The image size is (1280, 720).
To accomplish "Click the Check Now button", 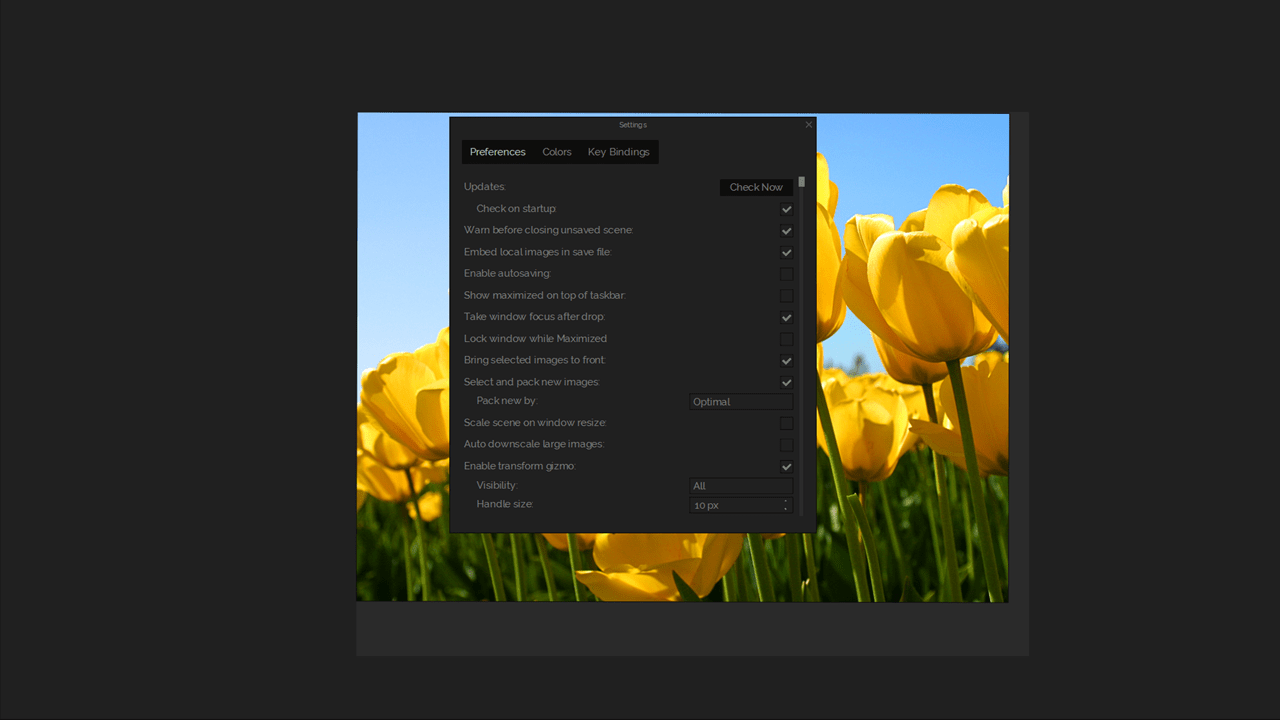I will pyautogui.click(x=756, y=187).
